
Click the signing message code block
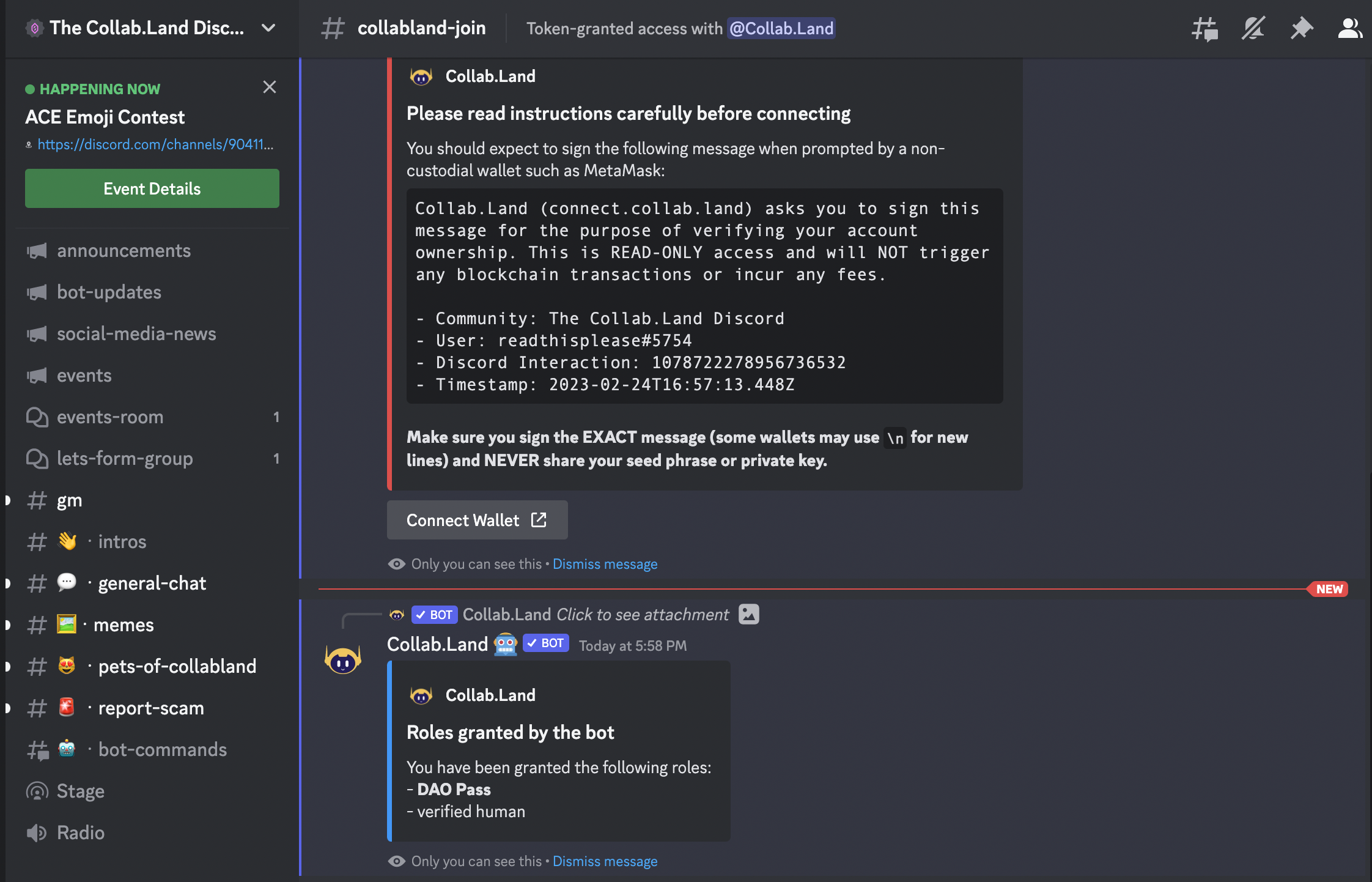pyautogui.click(x=704, y=296)
